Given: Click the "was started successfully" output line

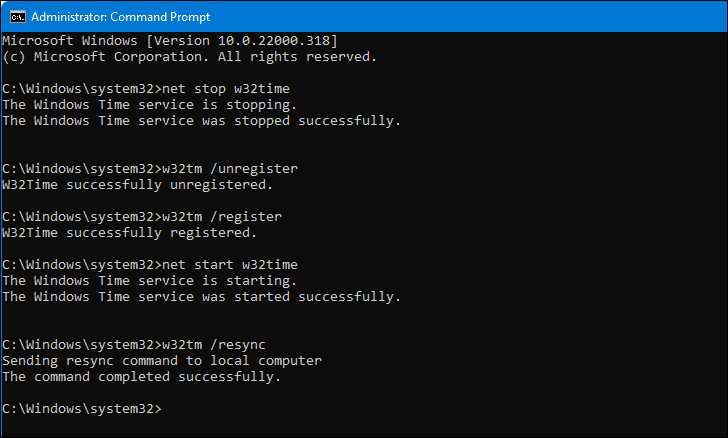Looking at the screenshot, I should 201,296.
